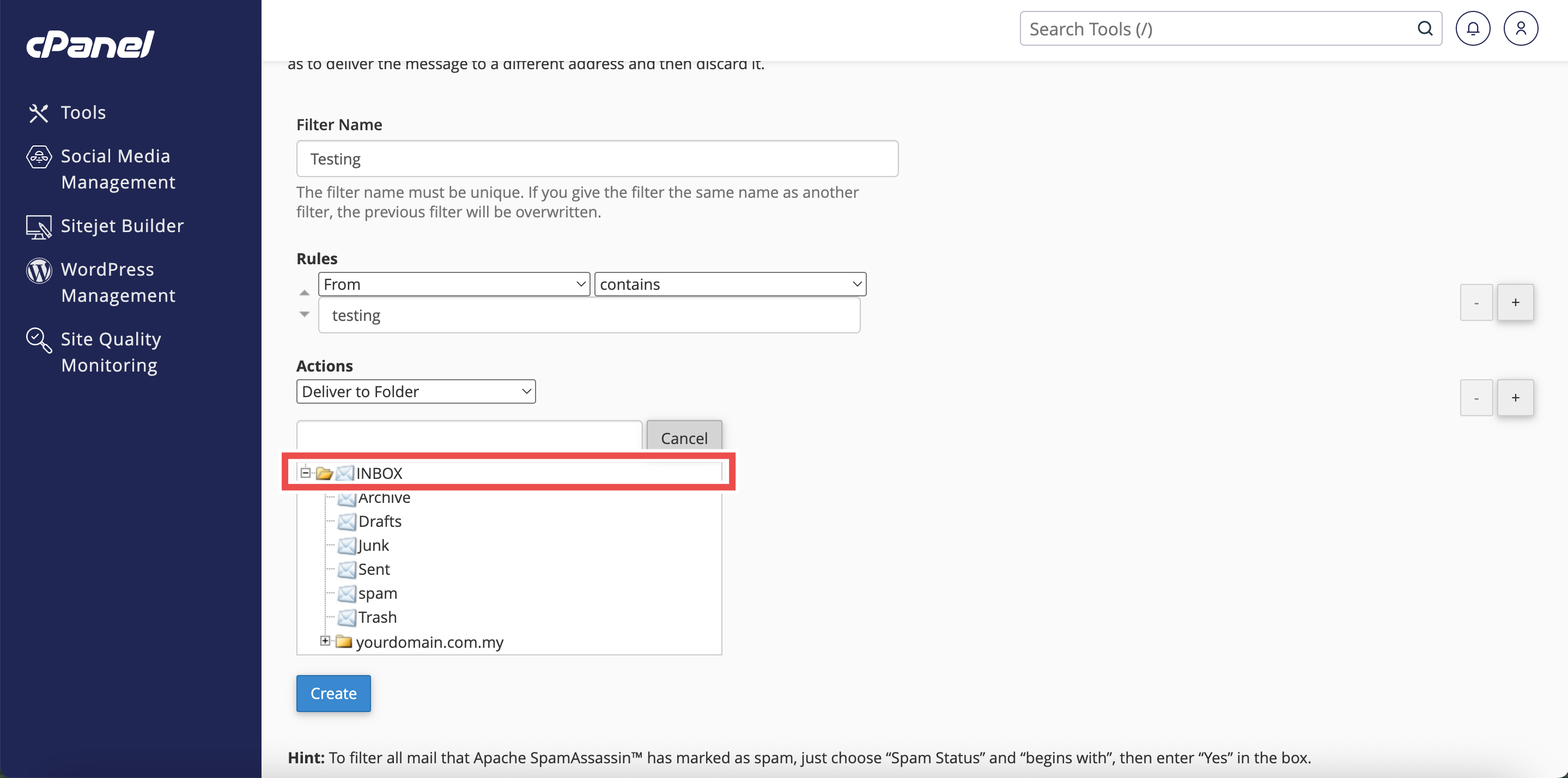Image resolution: width=1568 pixels, height=778 pixels.
Task: Select the Junk folder
Action: point(373,545)
